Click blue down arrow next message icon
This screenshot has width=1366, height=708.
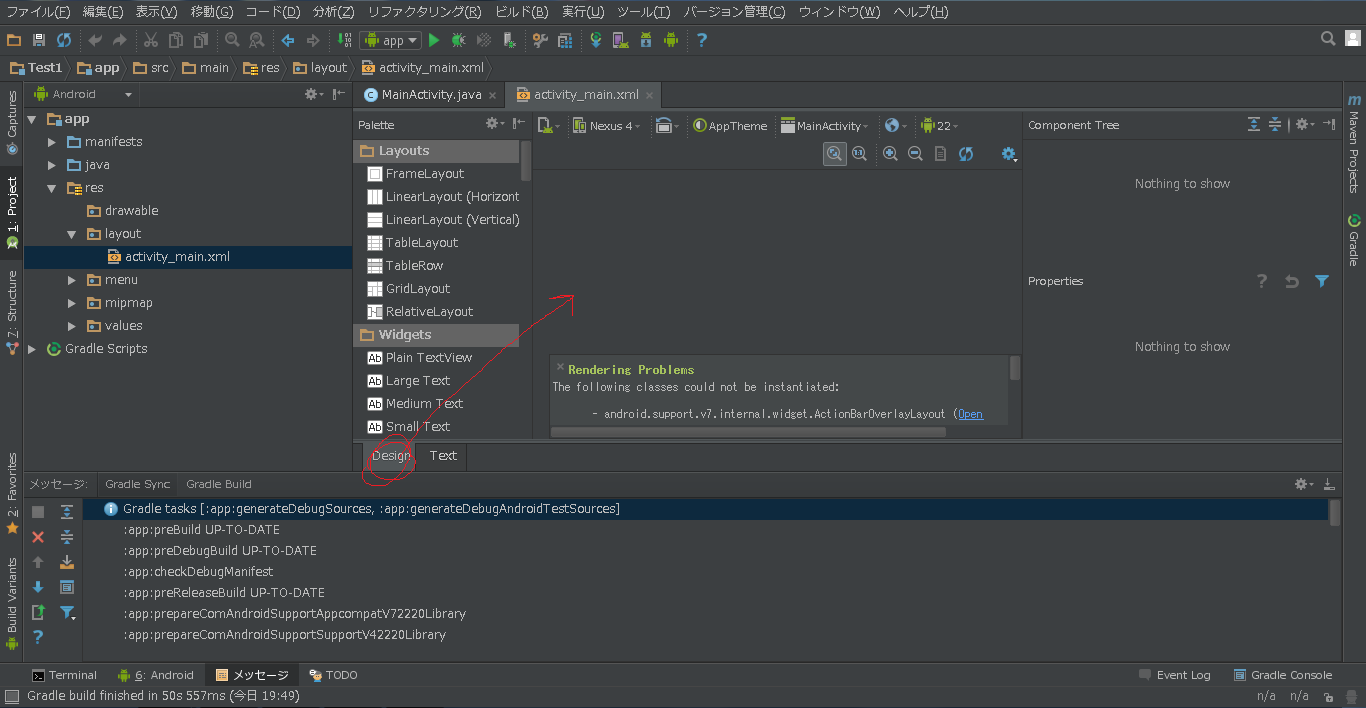pyautogui.click(x=38, y=587)
